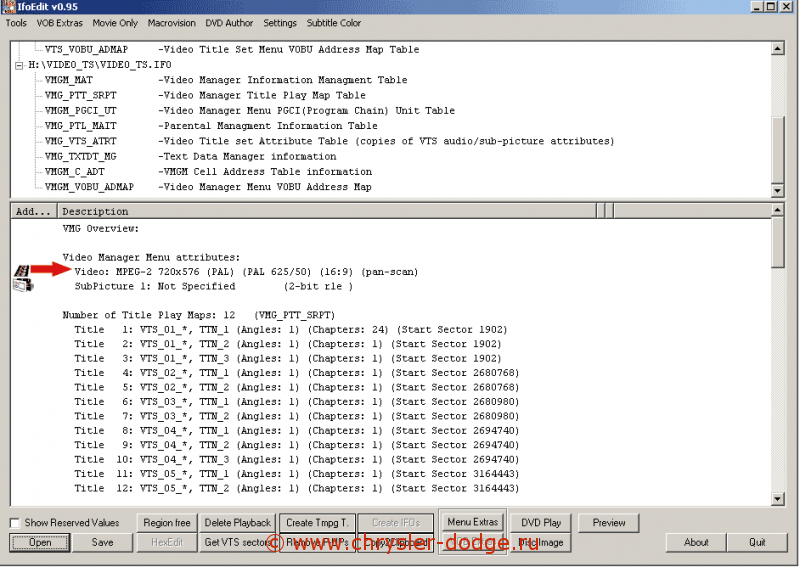This screenshot has width=800, height=567.
Task: Click the tree pane scrollbar thumb
Action: point(778,149)
